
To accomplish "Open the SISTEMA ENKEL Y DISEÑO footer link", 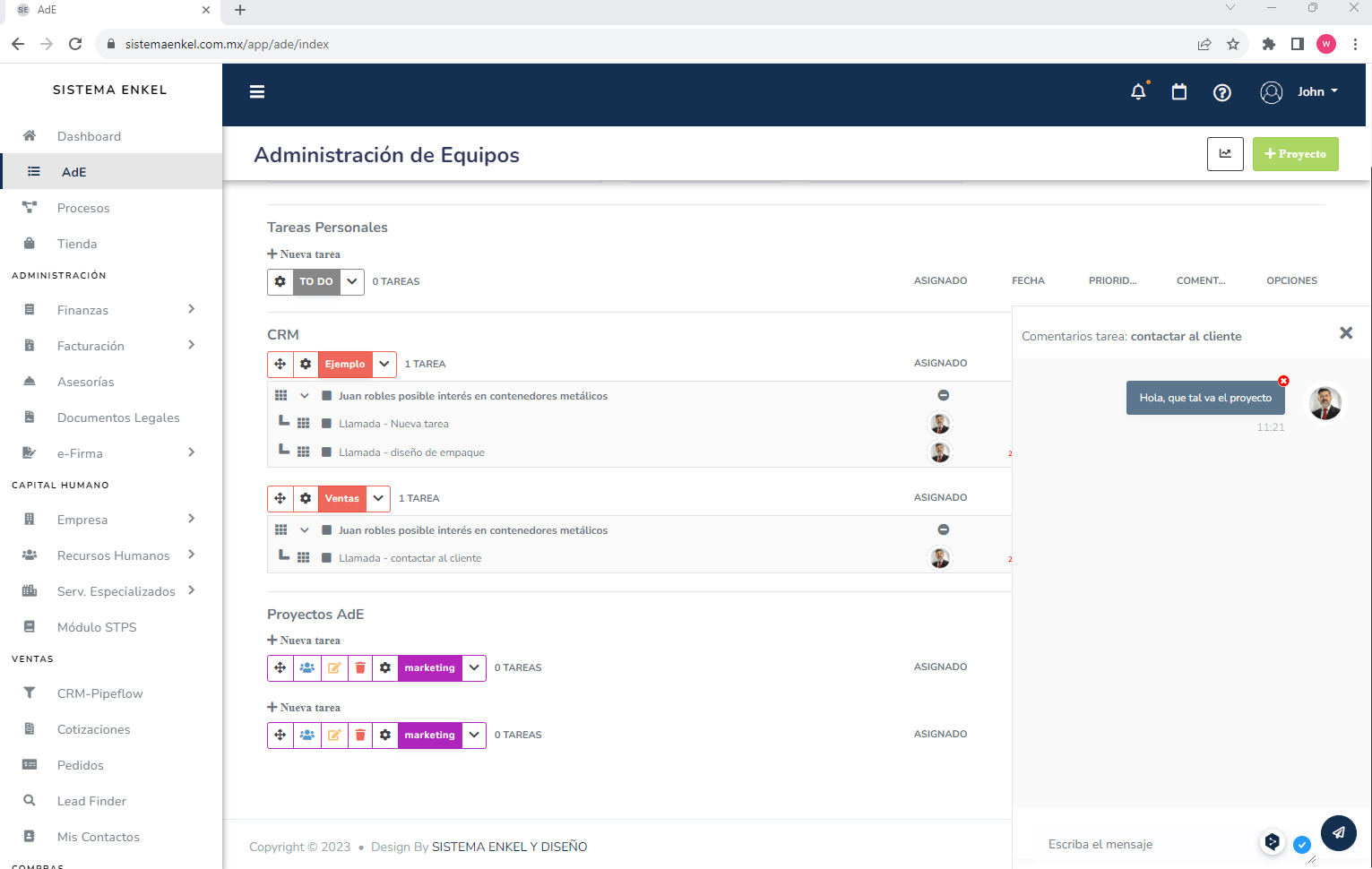I will click(509, 846).
